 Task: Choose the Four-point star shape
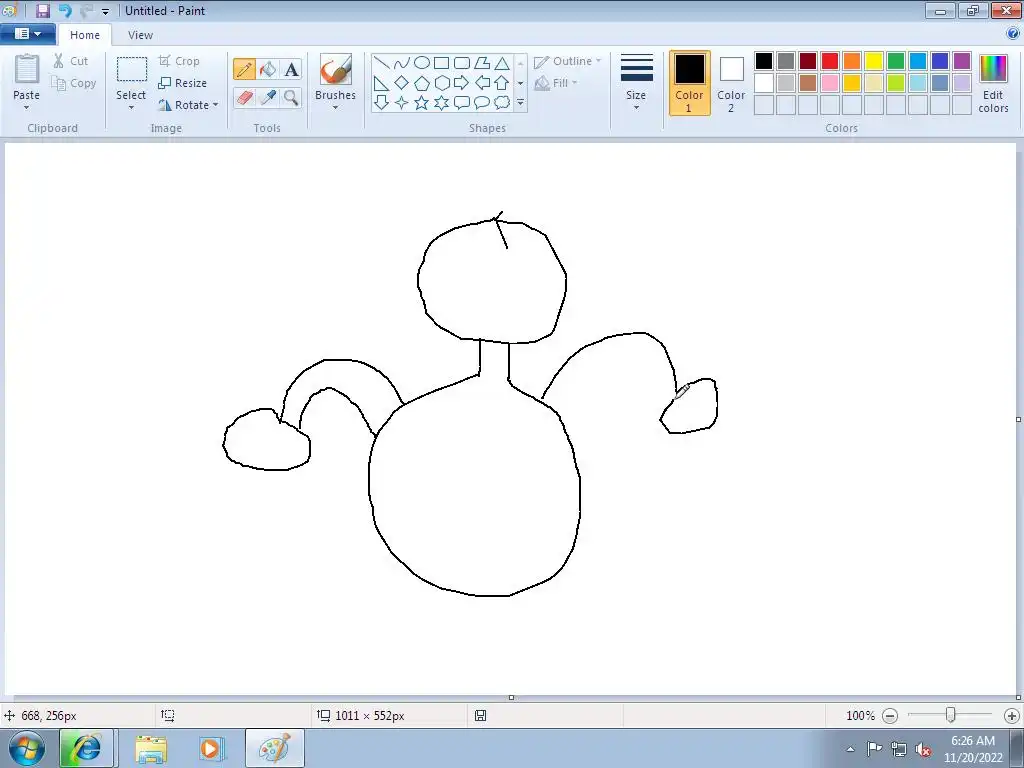(x=402, y=103)
